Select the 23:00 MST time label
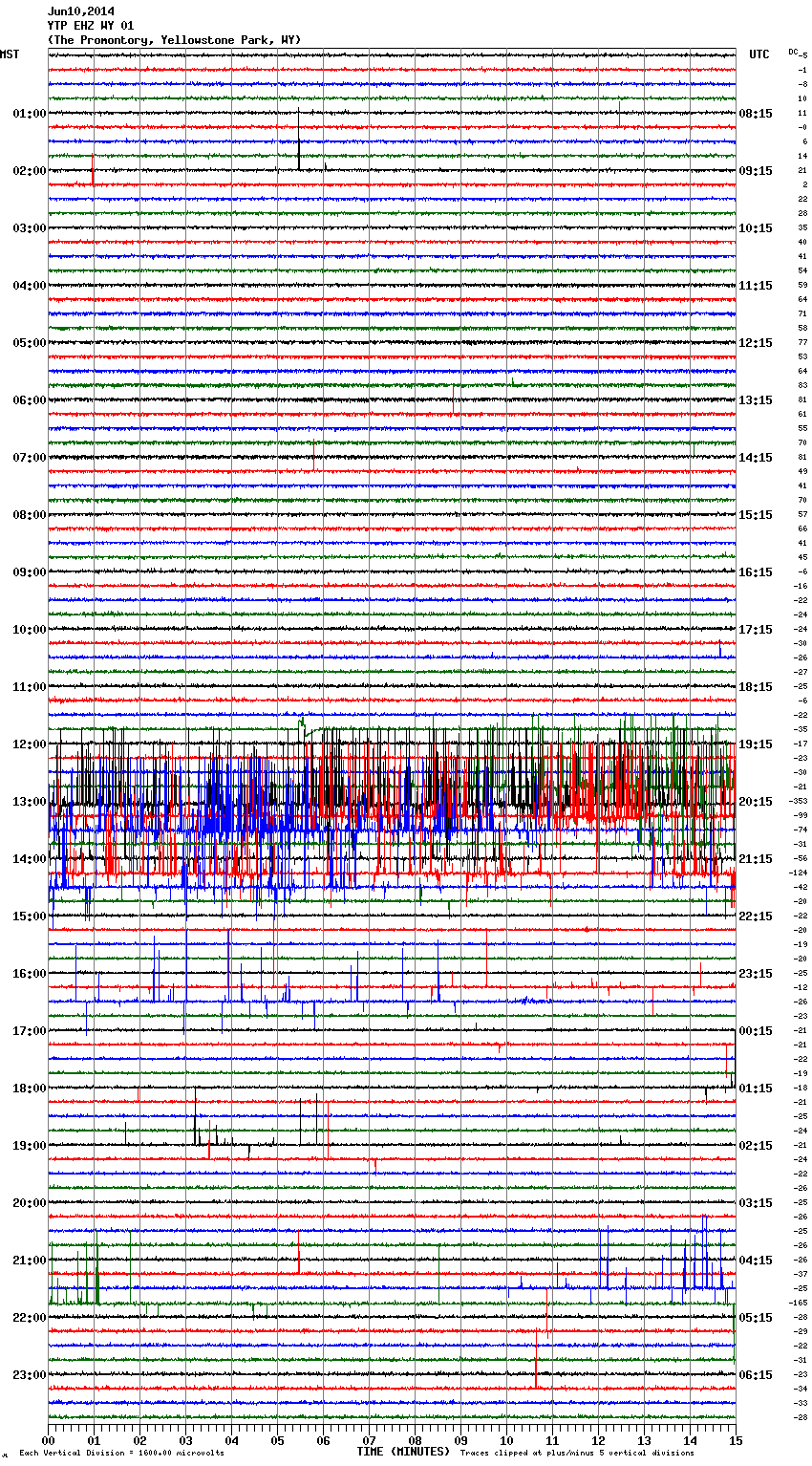812x1466 pixels. [29, 1375]
